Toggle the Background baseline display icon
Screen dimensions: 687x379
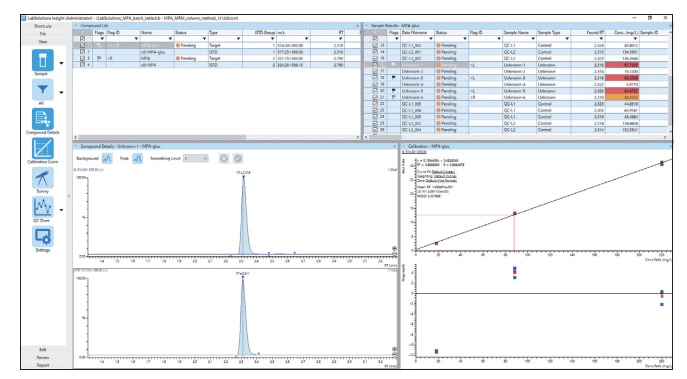pyautogui.click(x=107, y=158)
